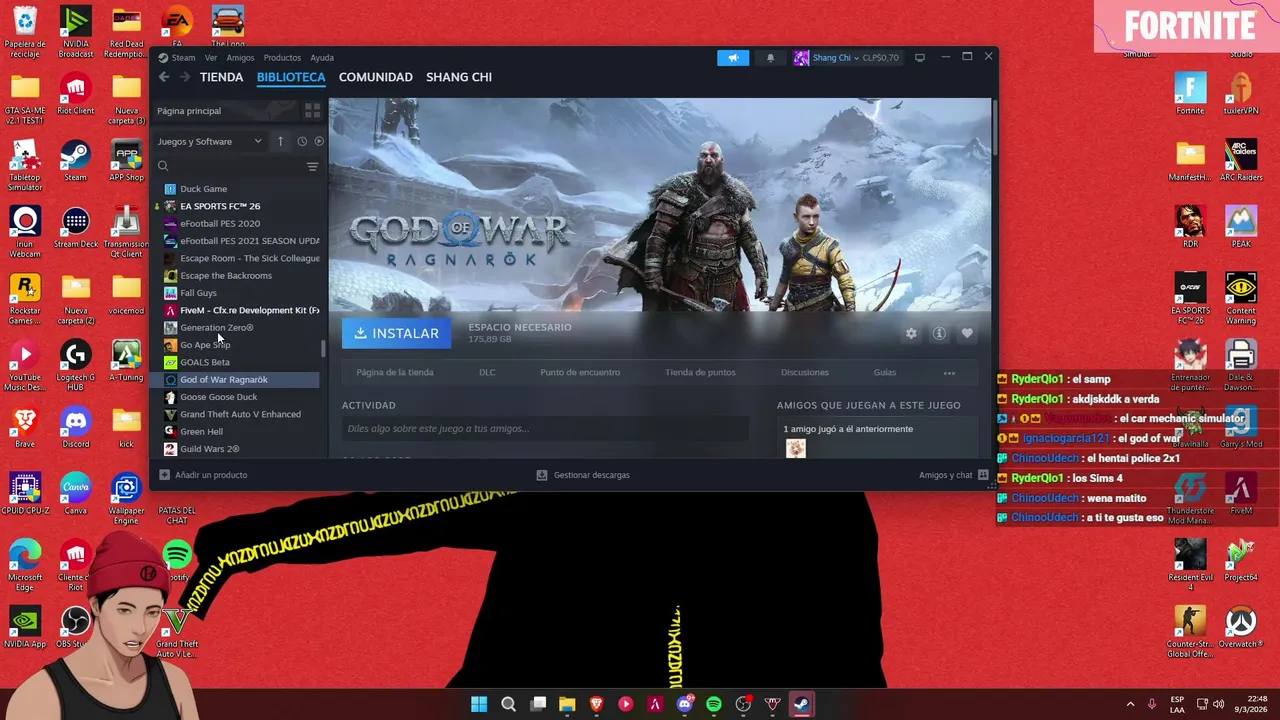Image resolution: width=1280 pixels, height=720 pixels.
Task: Click the library list scrollbar thumb
Action: [x=323, y=349]
